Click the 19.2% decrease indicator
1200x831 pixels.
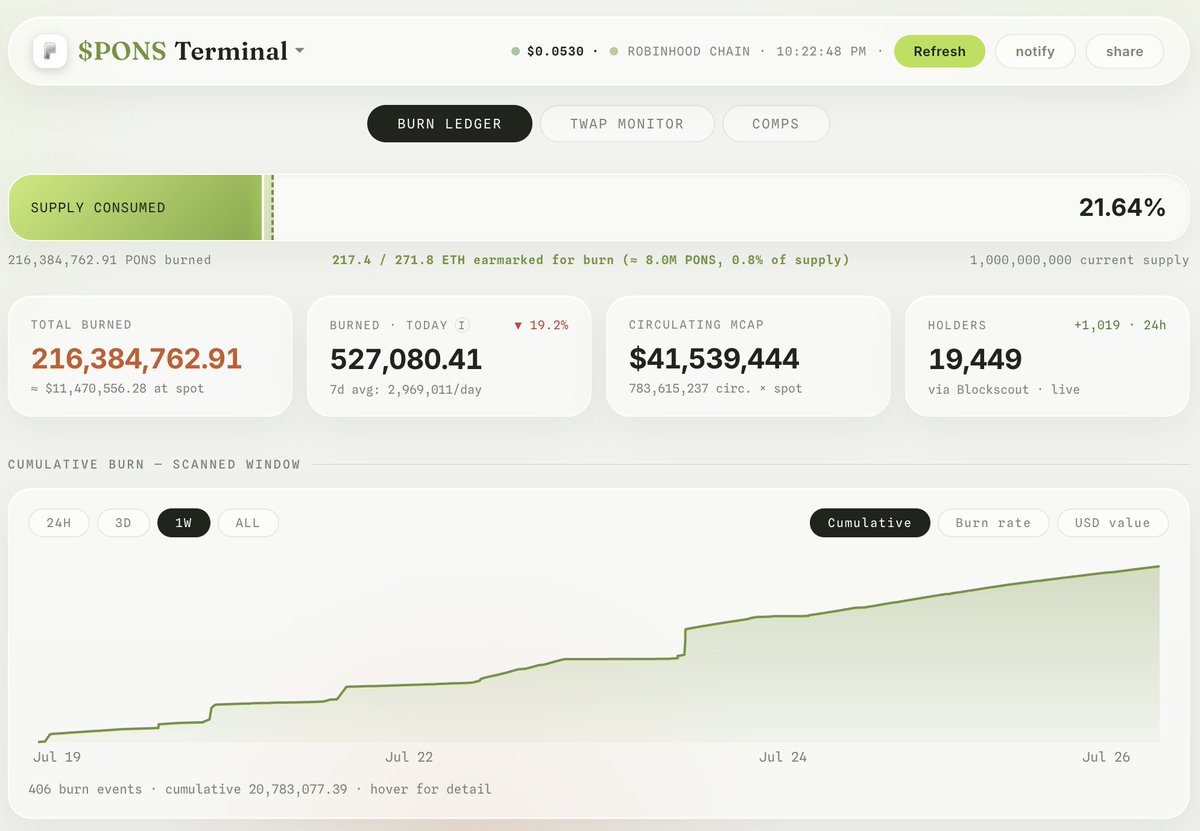click(541, 325)
